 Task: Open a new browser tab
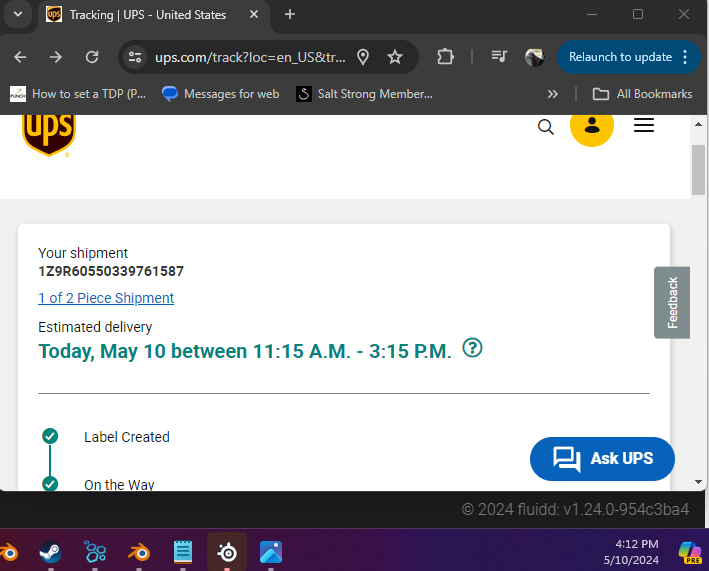click(x=290, y=14)
